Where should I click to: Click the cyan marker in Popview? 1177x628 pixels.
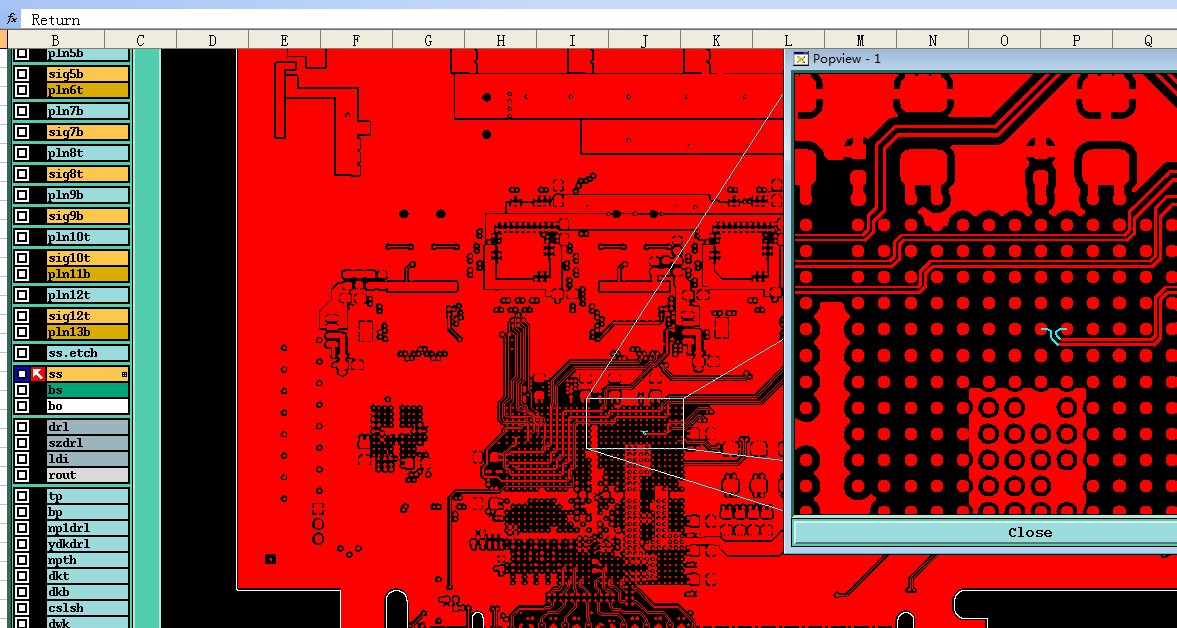pyautogui.click(x=1054, y=335)
